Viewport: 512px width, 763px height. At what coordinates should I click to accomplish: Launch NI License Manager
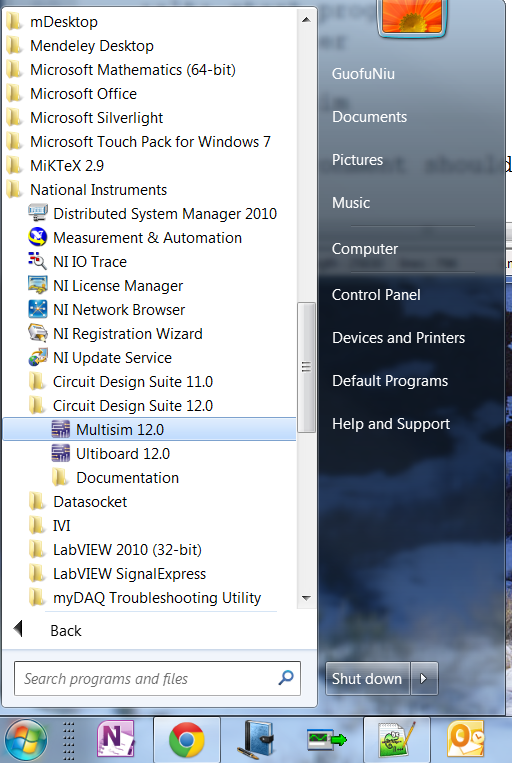click(106, 286)
